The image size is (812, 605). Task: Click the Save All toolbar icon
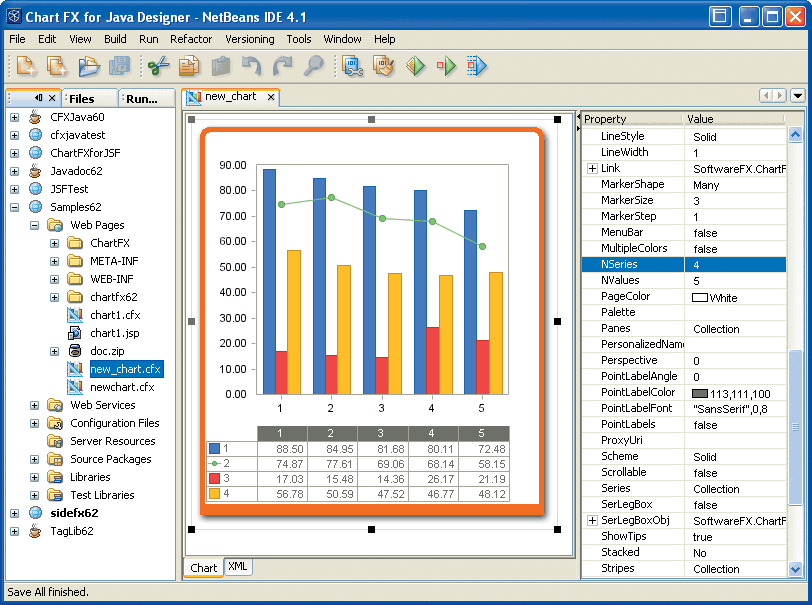(120, 65)
